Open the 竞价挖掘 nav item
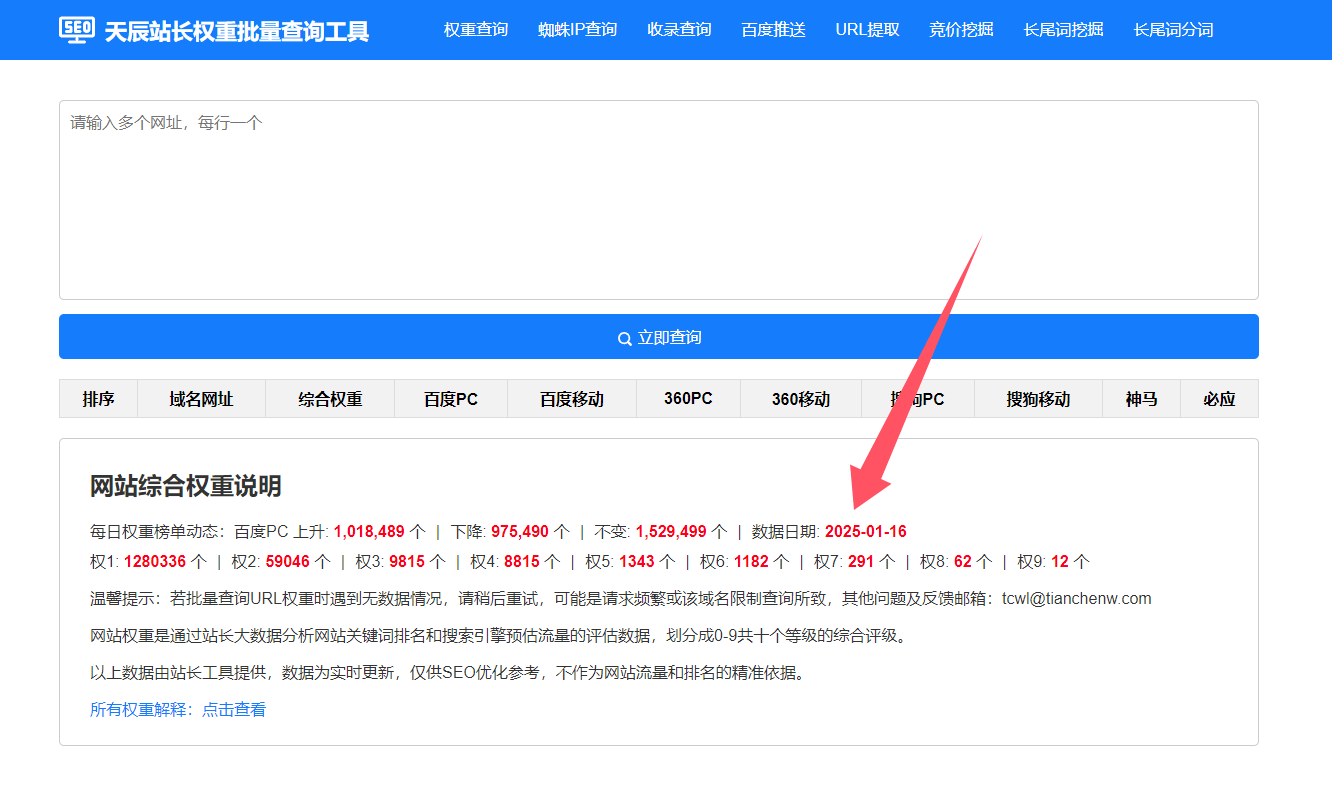Image resolution: width=1332 pixels, height=809 pixels. (x=961, y=30)
